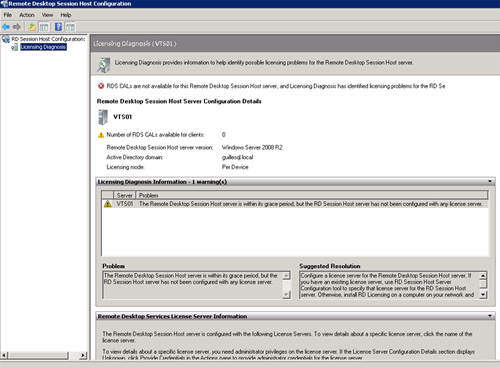Screen dimensions: 500x367
Task: Open the Help menu
Action: (x=66, y=15)
